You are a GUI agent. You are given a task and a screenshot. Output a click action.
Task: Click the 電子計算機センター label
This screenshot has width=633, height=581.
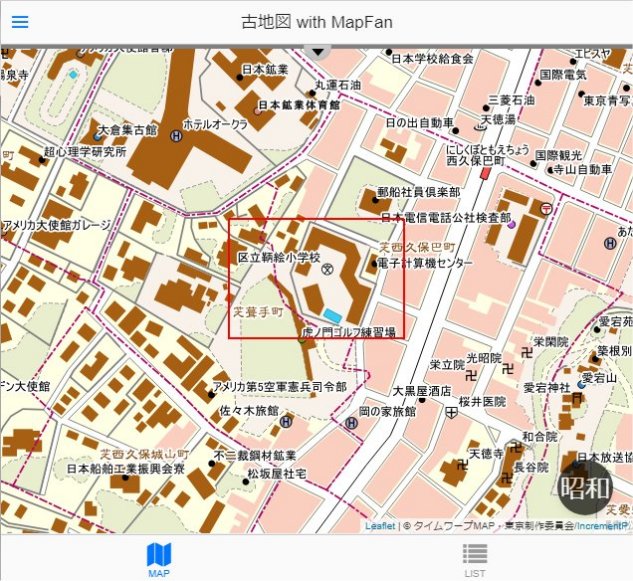424,263
